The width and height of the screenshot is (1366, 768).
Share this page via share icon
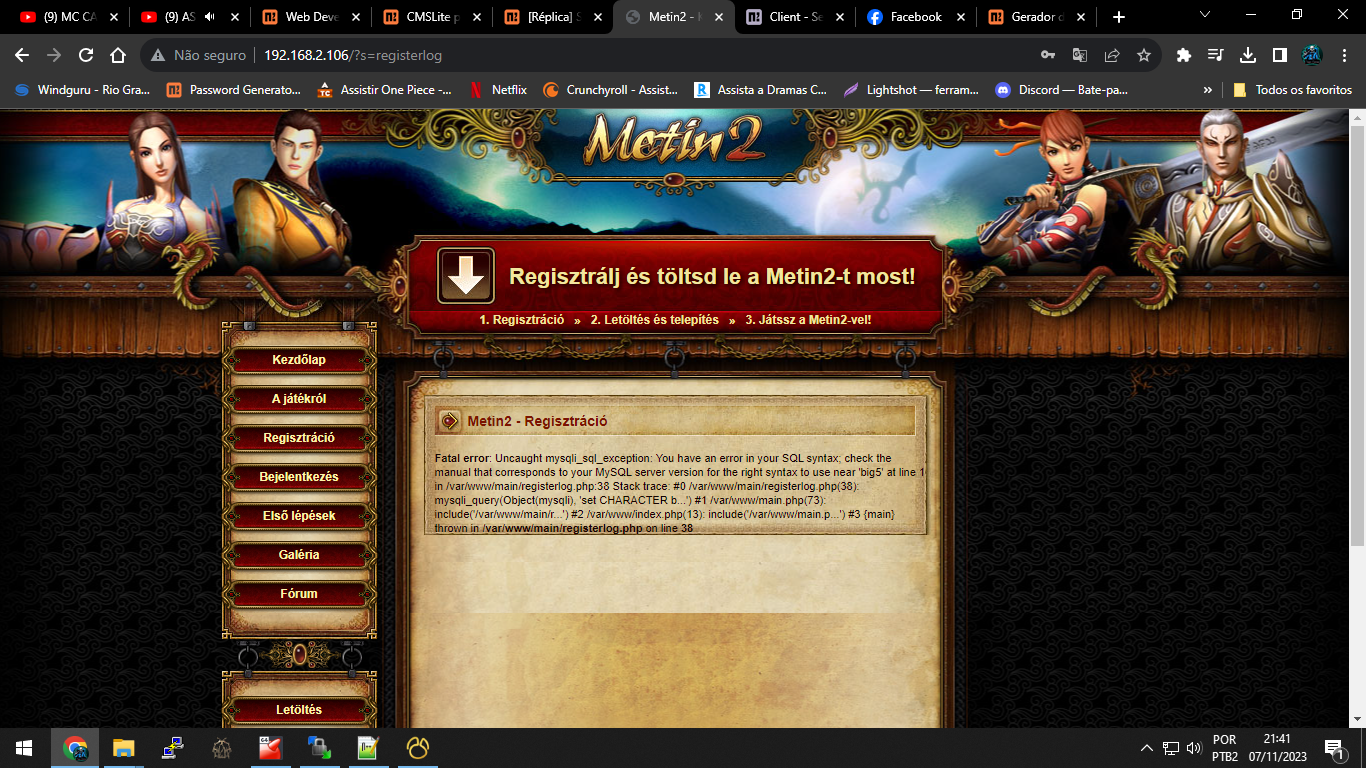point(1112,56)
